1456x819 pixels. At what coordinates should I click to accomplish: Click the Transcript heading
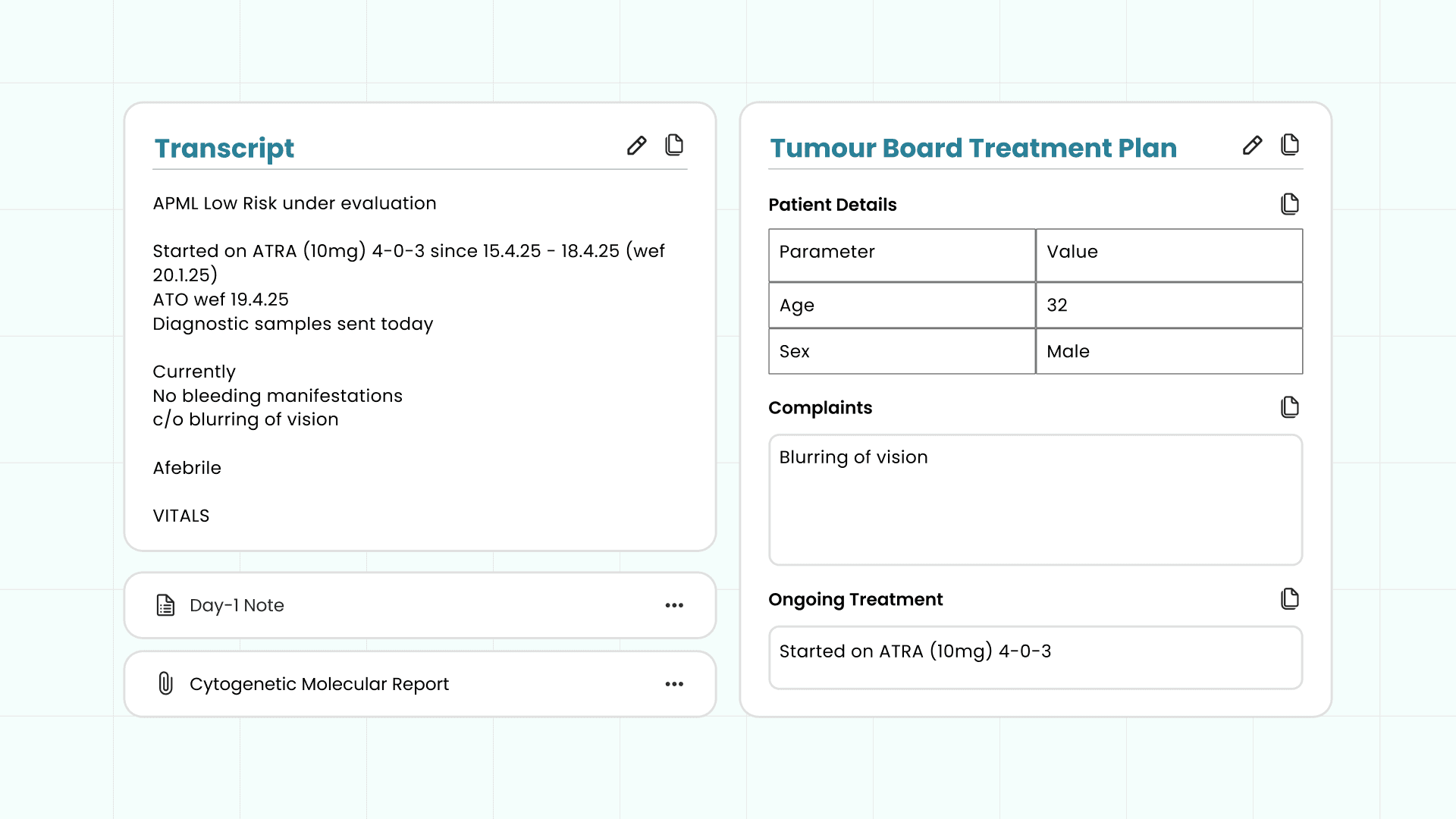pyautogui.click(x=224, y=148)
